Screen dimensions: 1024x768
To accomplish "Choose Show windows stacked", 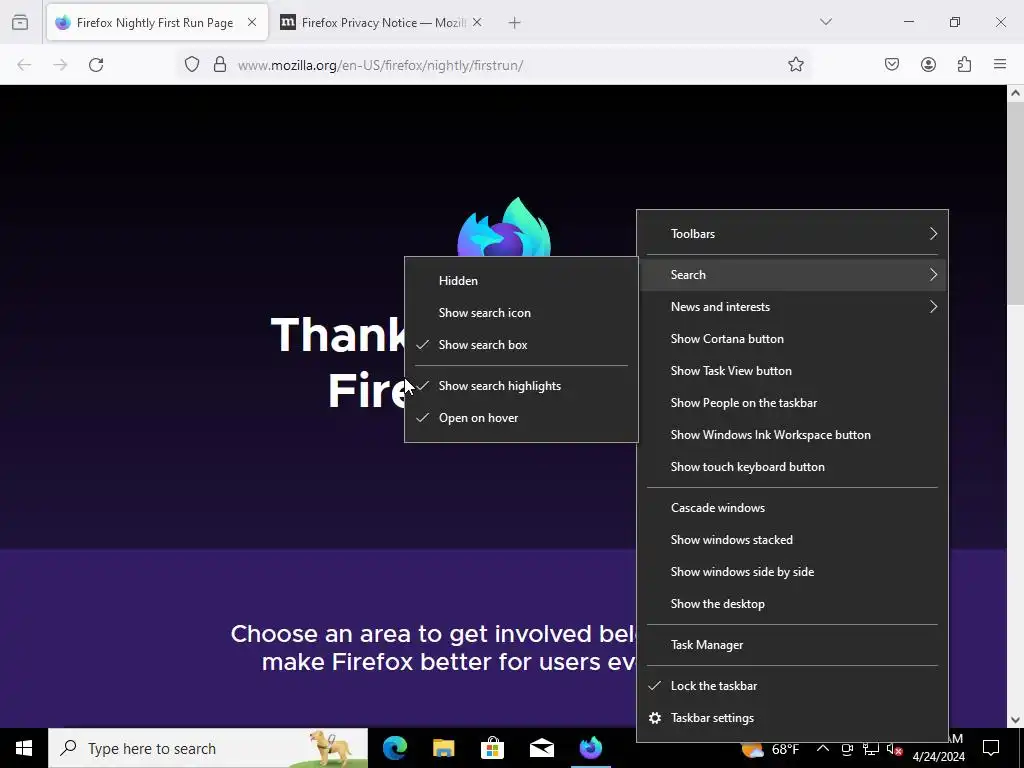I will point(792,540).
